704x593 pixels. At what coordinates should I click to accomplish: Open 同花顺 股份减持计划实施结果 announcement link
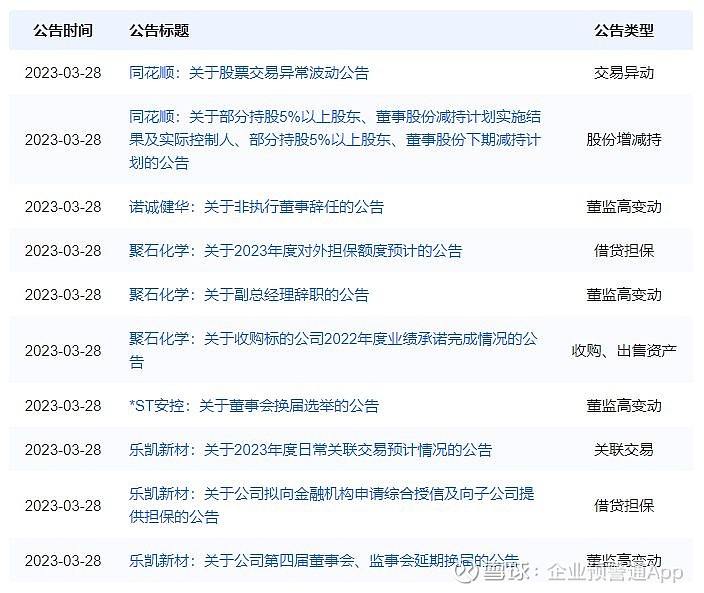(335, 140)
